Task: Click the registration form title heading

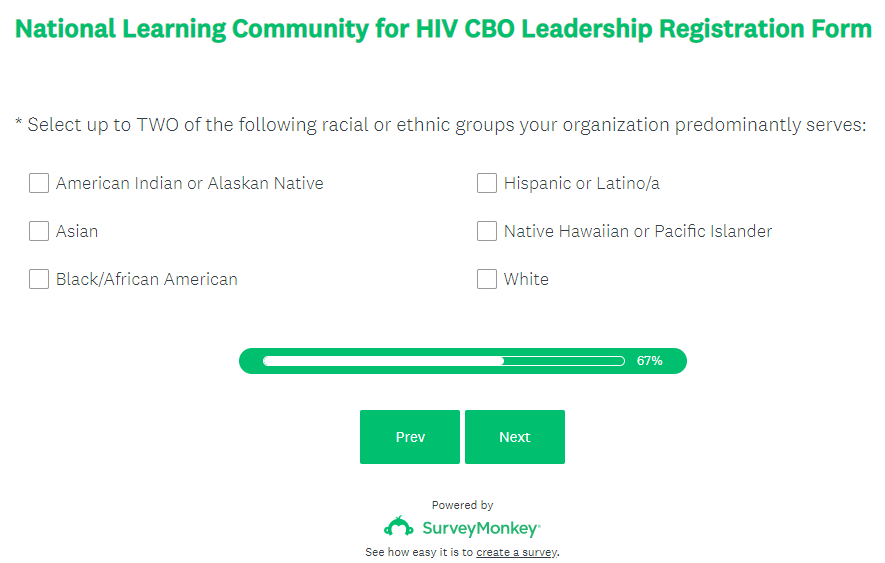Action: [443, 28]
